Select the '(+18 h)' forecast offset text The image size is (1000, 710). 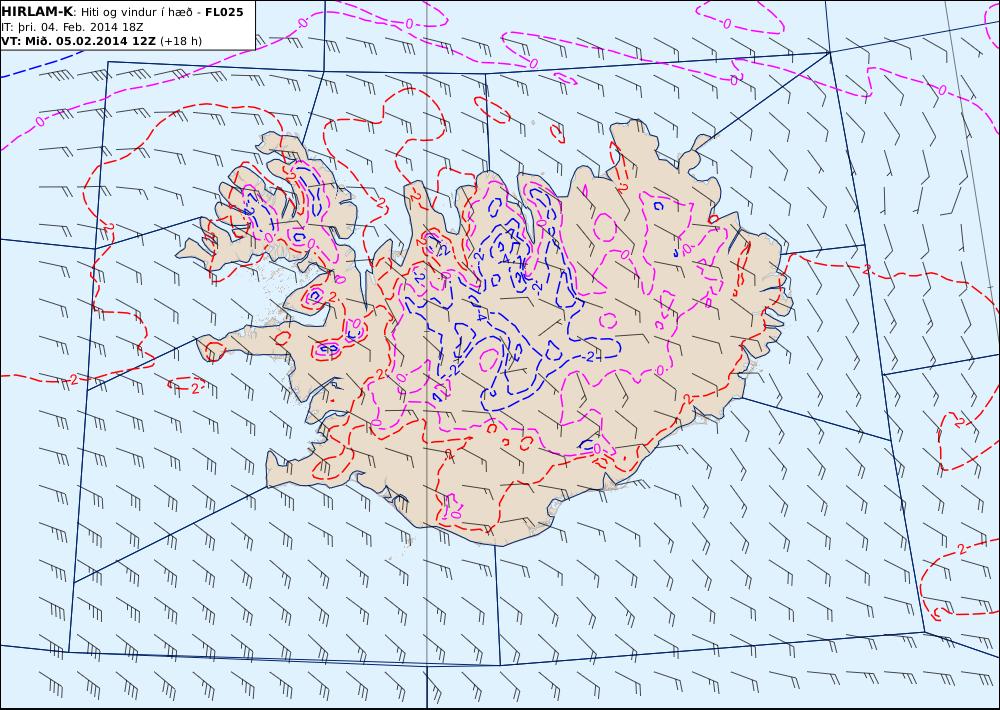pyautogui.click(x=181, y=41)
